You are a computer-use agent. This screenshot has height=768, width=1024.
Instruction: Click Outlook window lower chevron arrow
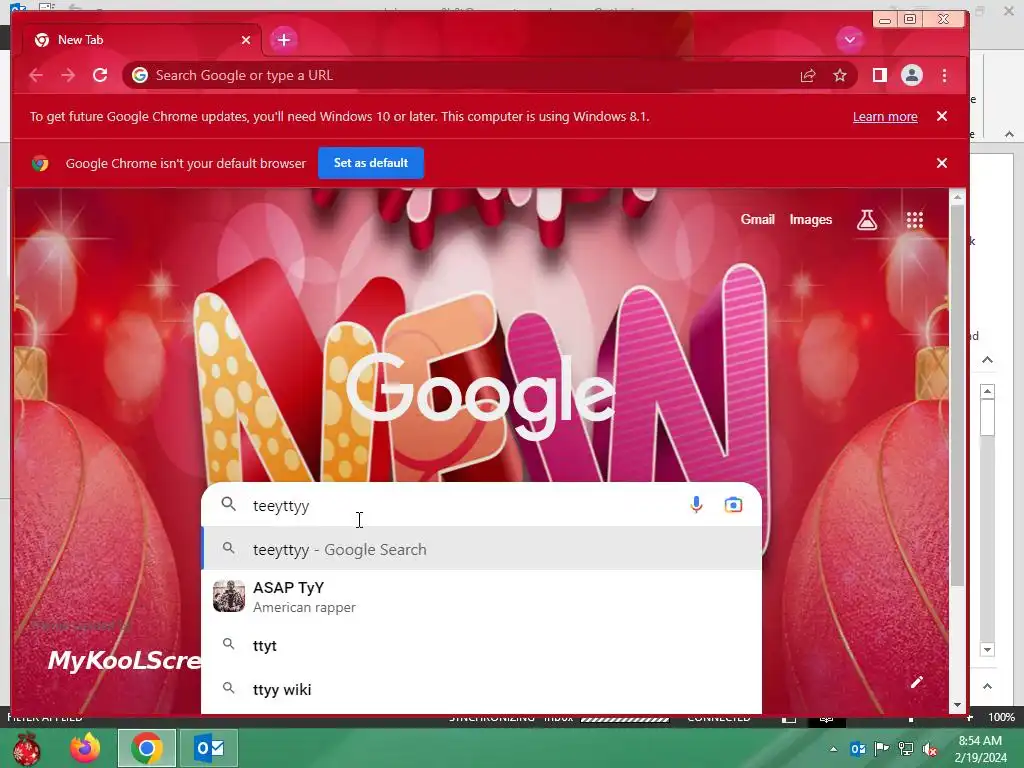(x=987, y=686)
